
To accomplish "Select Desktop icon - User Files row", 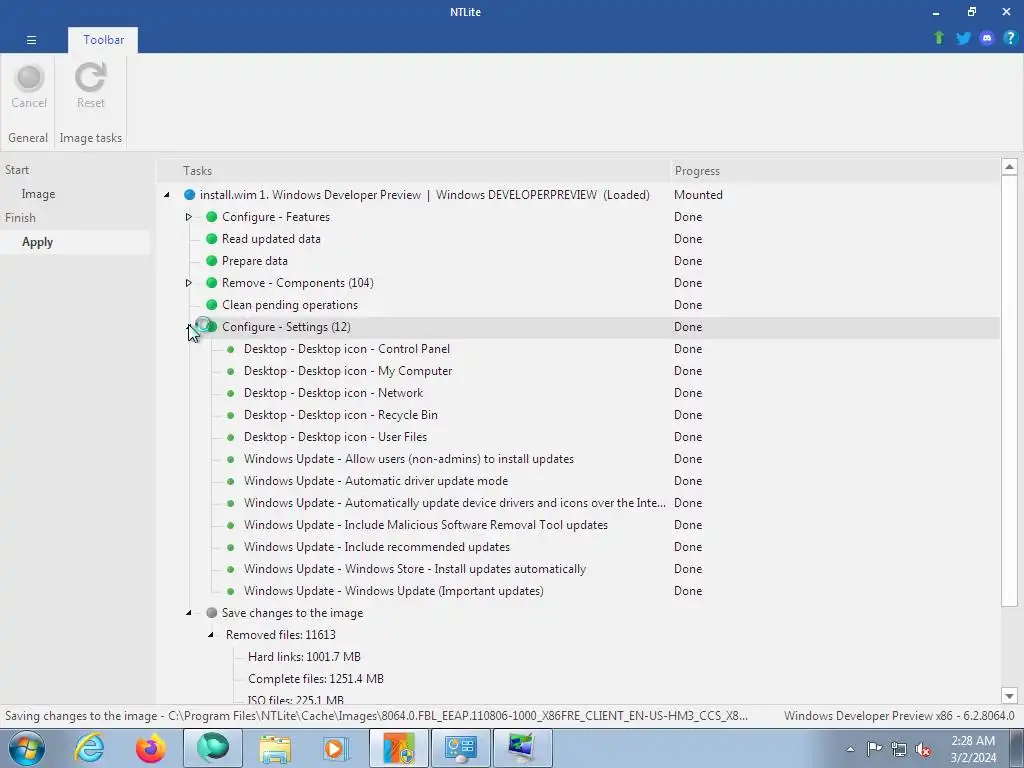I will (x=335, y=437).
